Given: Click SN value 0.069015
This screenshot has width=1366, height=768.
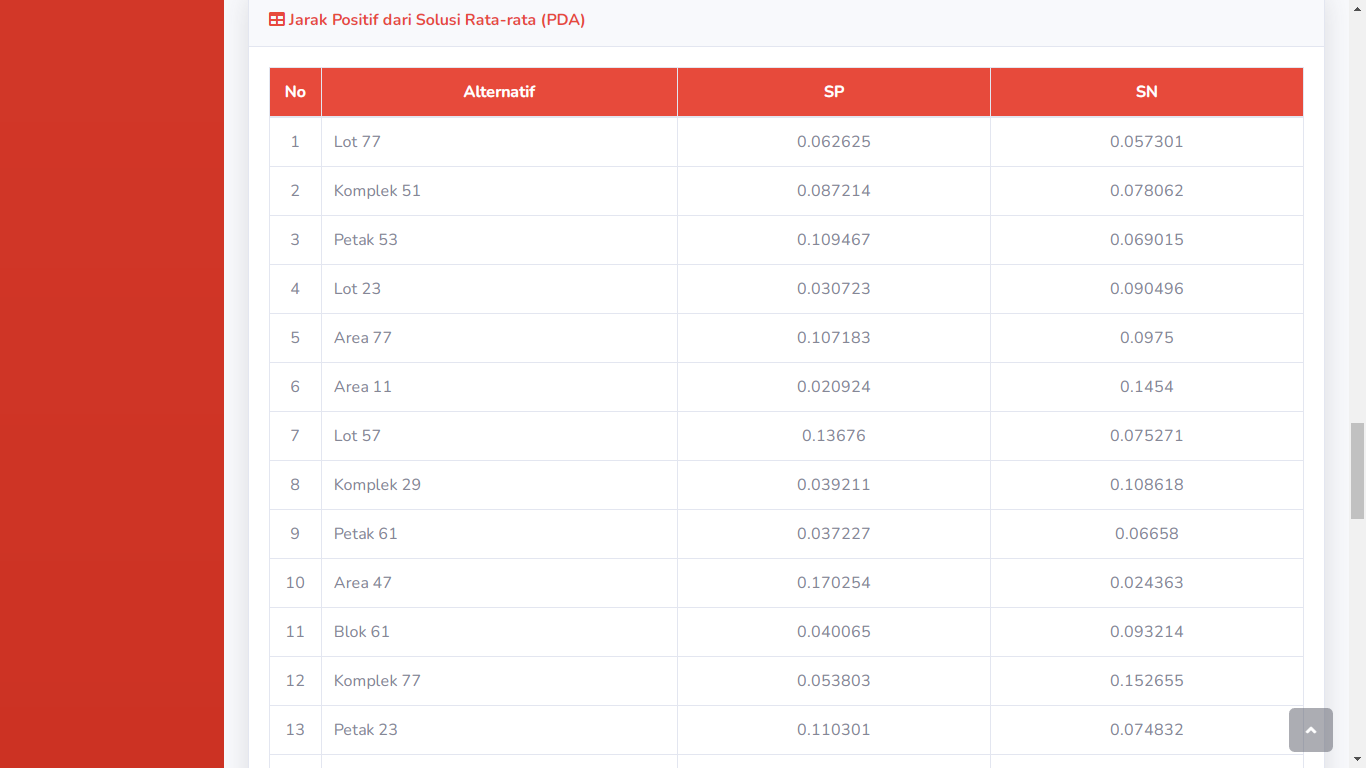Looking at the screenshot, I should tap(1147, 240).
